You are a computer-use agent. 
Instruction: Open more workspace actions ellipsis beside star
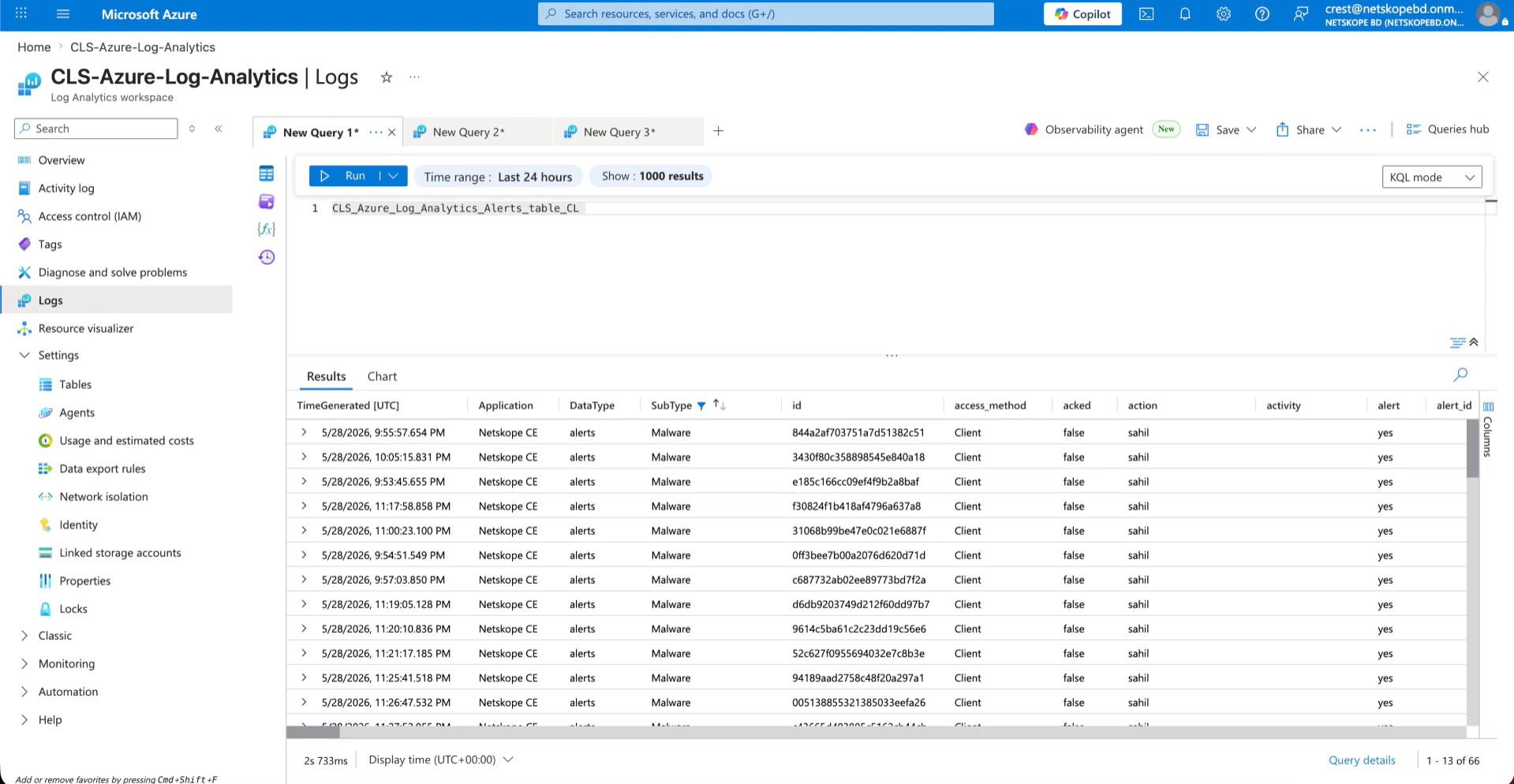click(x=415, y=77)
